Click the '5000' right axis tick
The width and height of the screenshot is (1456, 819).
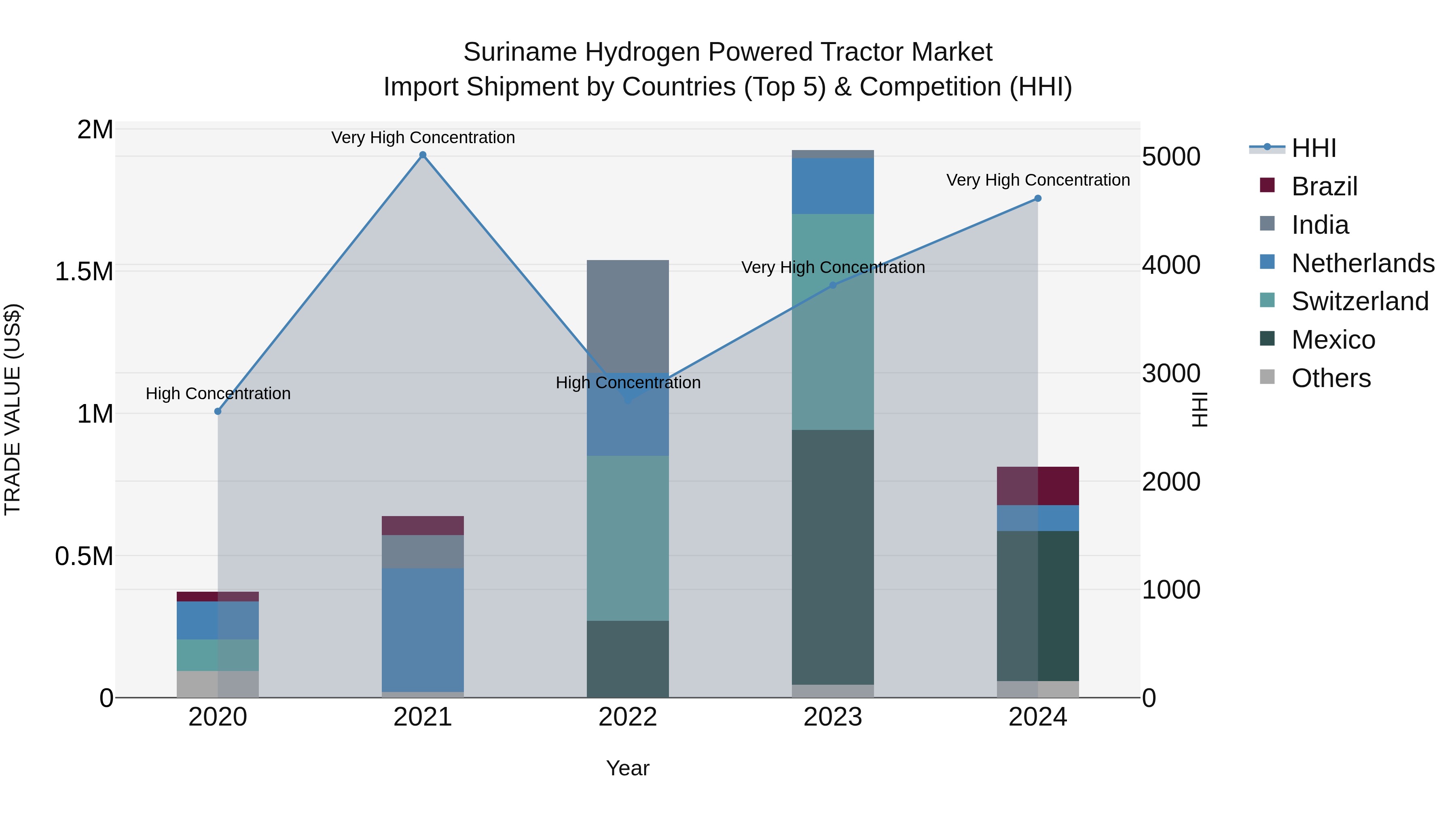pyautogui.click(x=1171, y=157)
